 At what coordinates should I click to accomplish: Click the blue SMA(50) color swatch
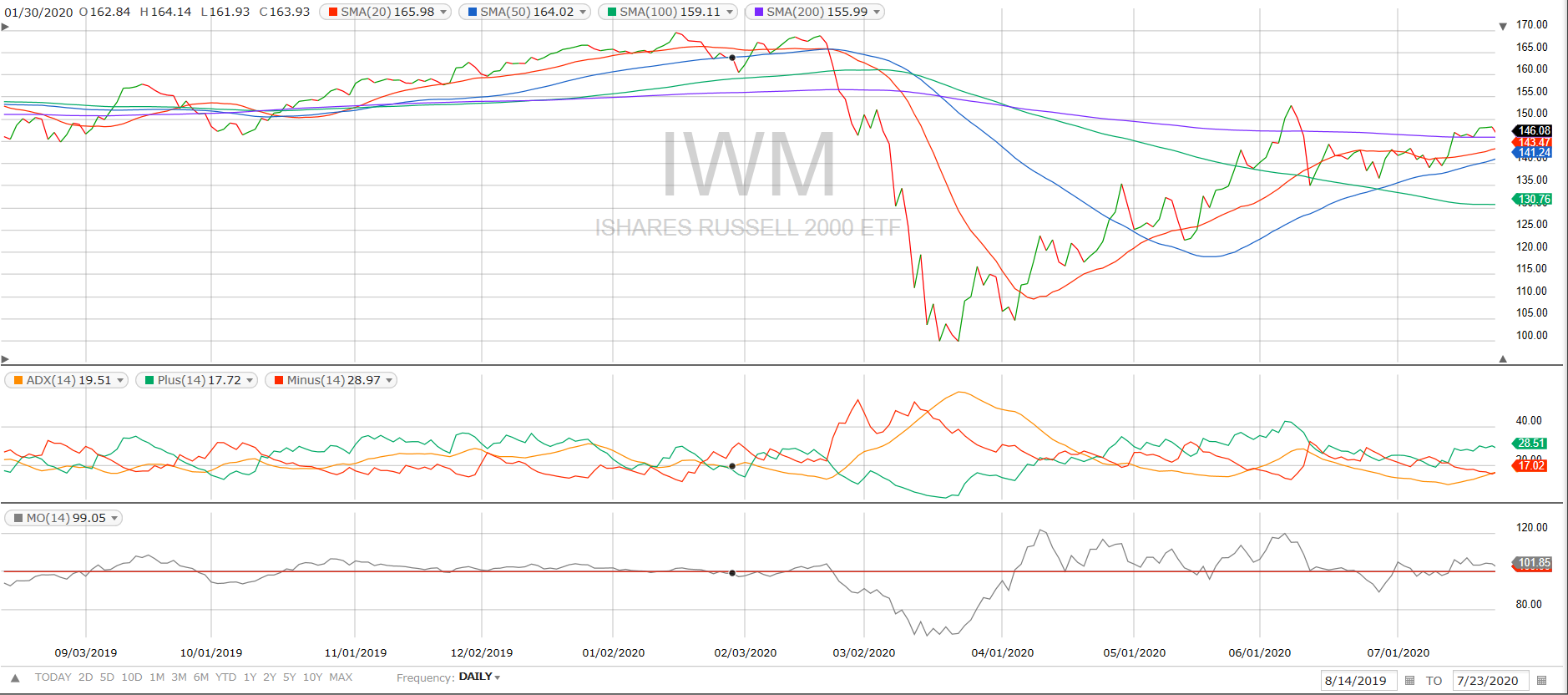[473, 12]
